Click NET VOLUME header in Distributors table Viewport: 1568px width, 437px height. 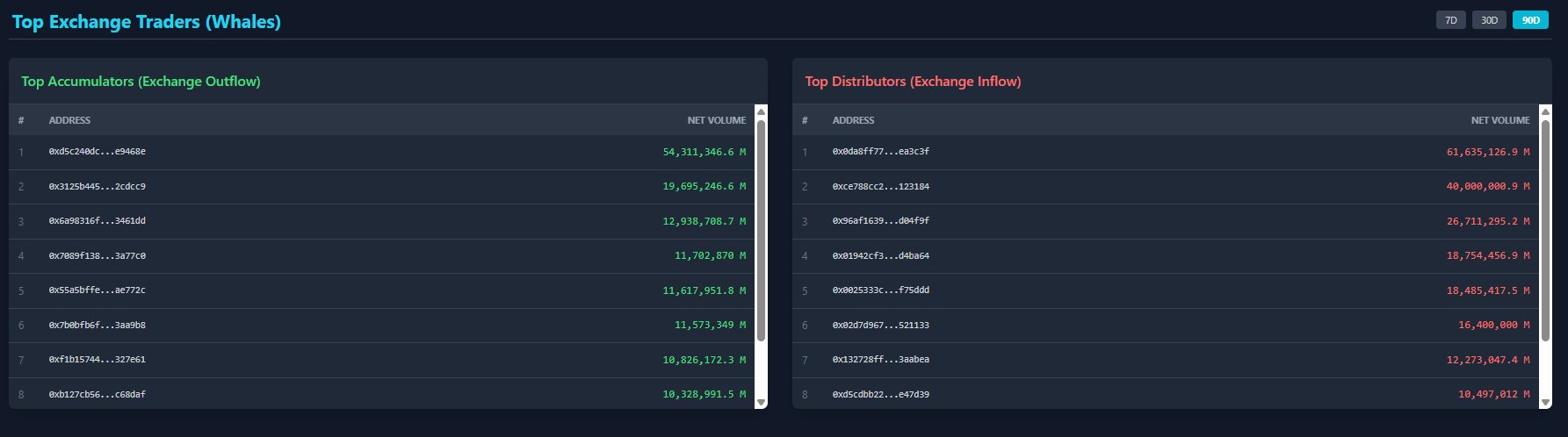(1499, 120)
